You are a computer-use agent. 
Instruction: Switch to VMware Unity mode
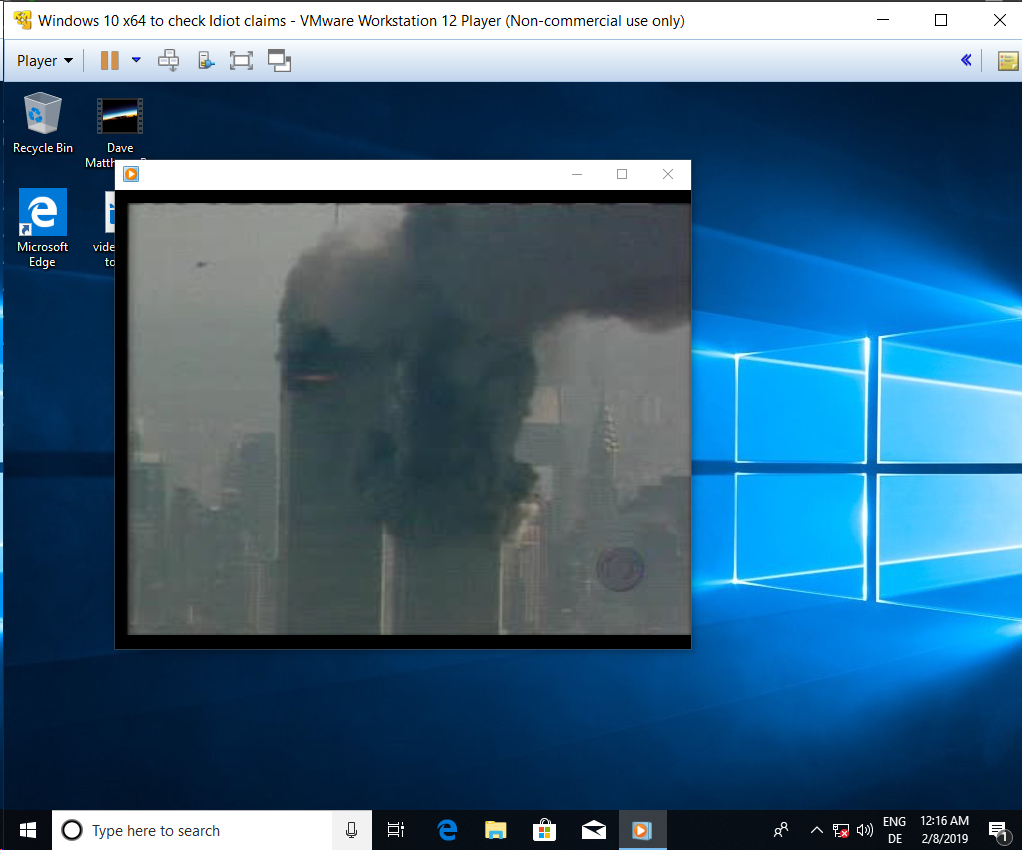click(279, 61)
